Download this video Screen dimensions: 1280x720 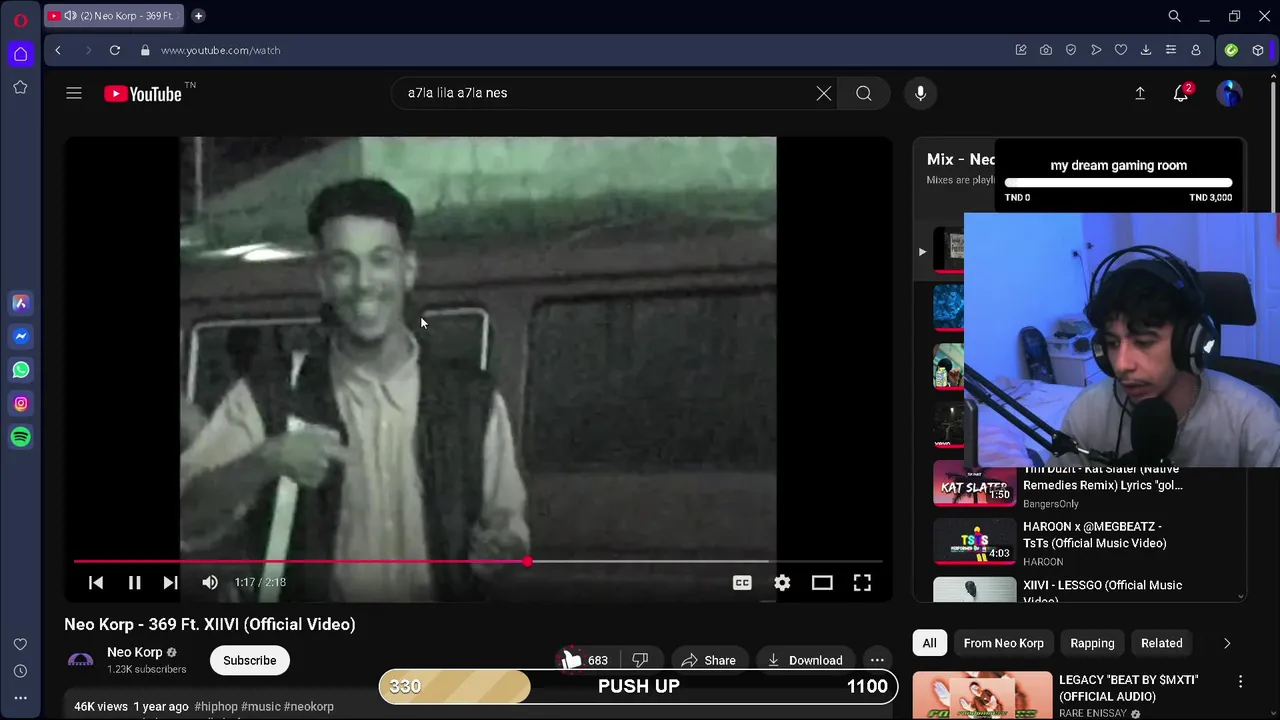805,660
